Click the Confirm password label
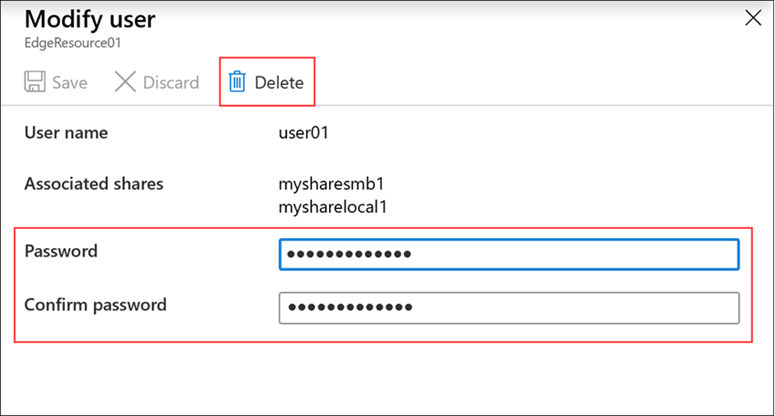The height and width of the screenshot is (416, 775). 95,305
